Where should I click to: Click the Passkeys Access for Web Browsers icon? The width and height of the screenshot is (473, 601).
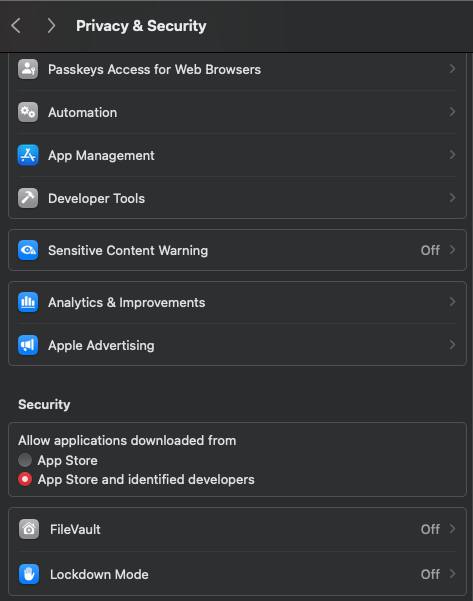click(28, 69)
